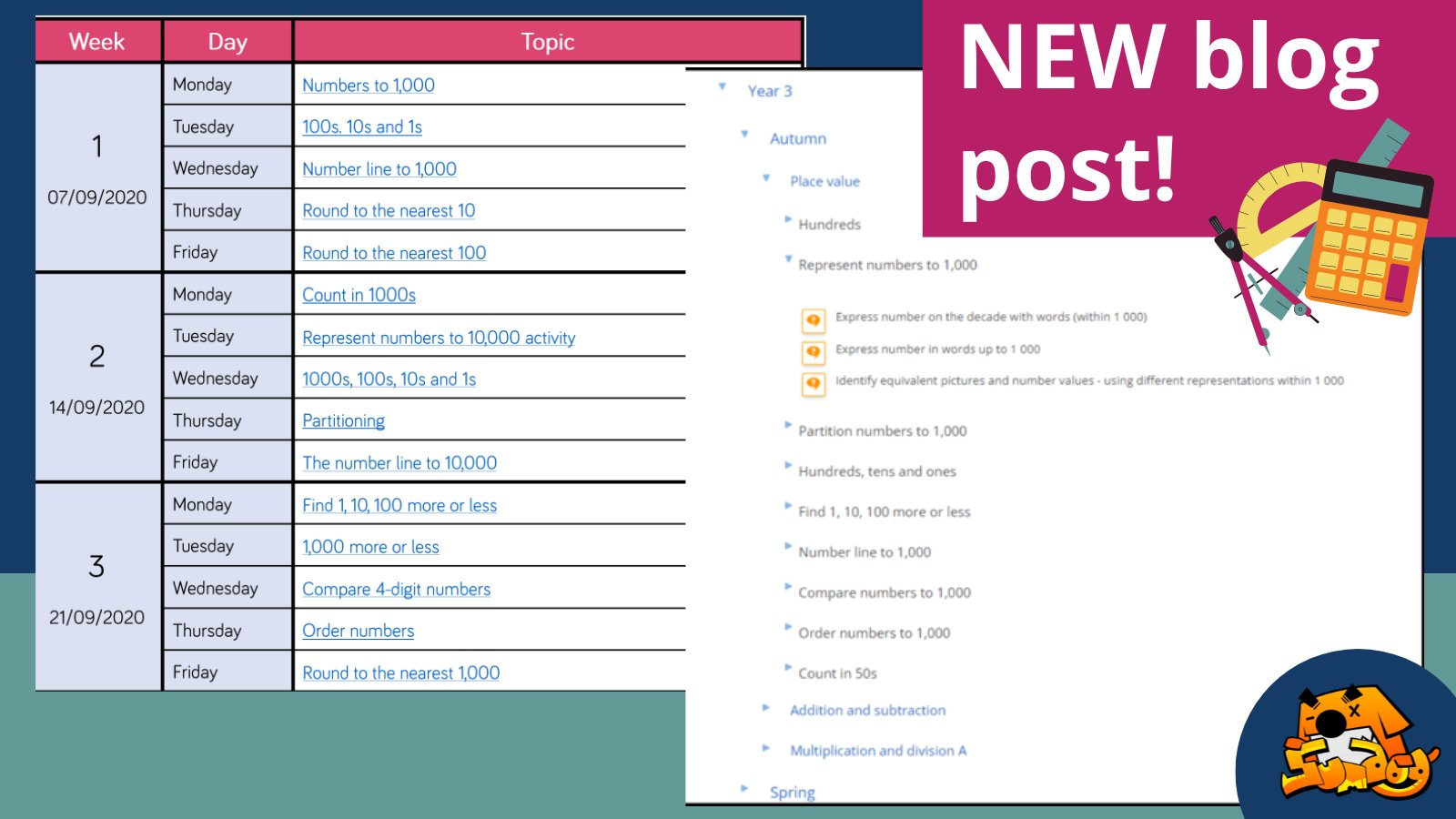Collapse Represent numbers to 1,000 arrow

pyautogui.click(x=788, y=260)
